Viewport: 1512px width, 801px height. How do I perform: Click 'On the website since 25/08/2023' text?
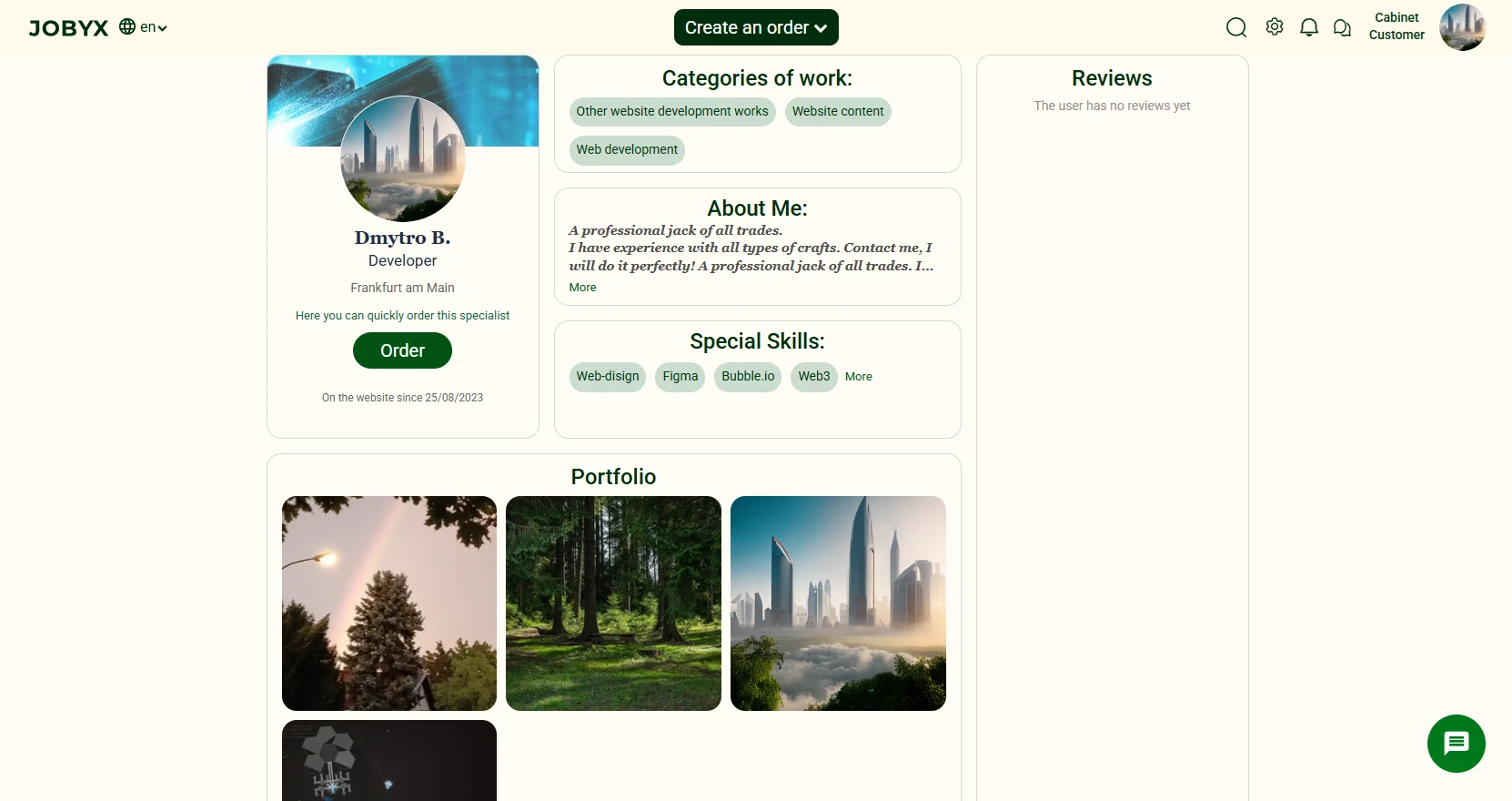click(x=402, y=398)
